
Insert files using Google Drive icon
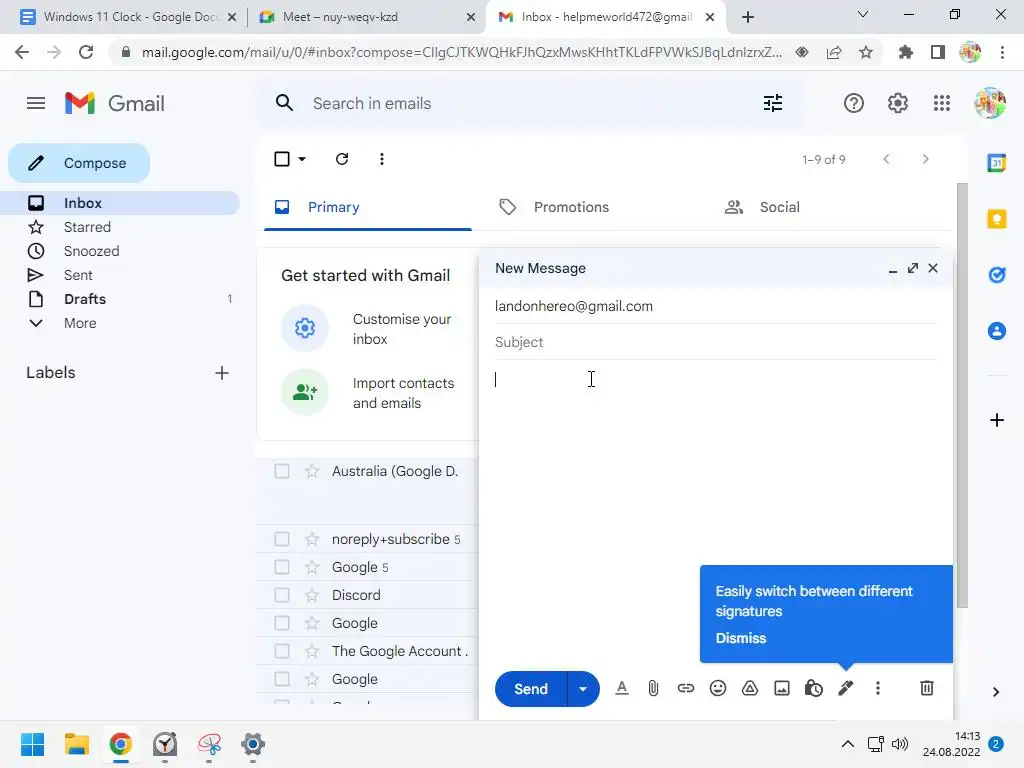750,688
